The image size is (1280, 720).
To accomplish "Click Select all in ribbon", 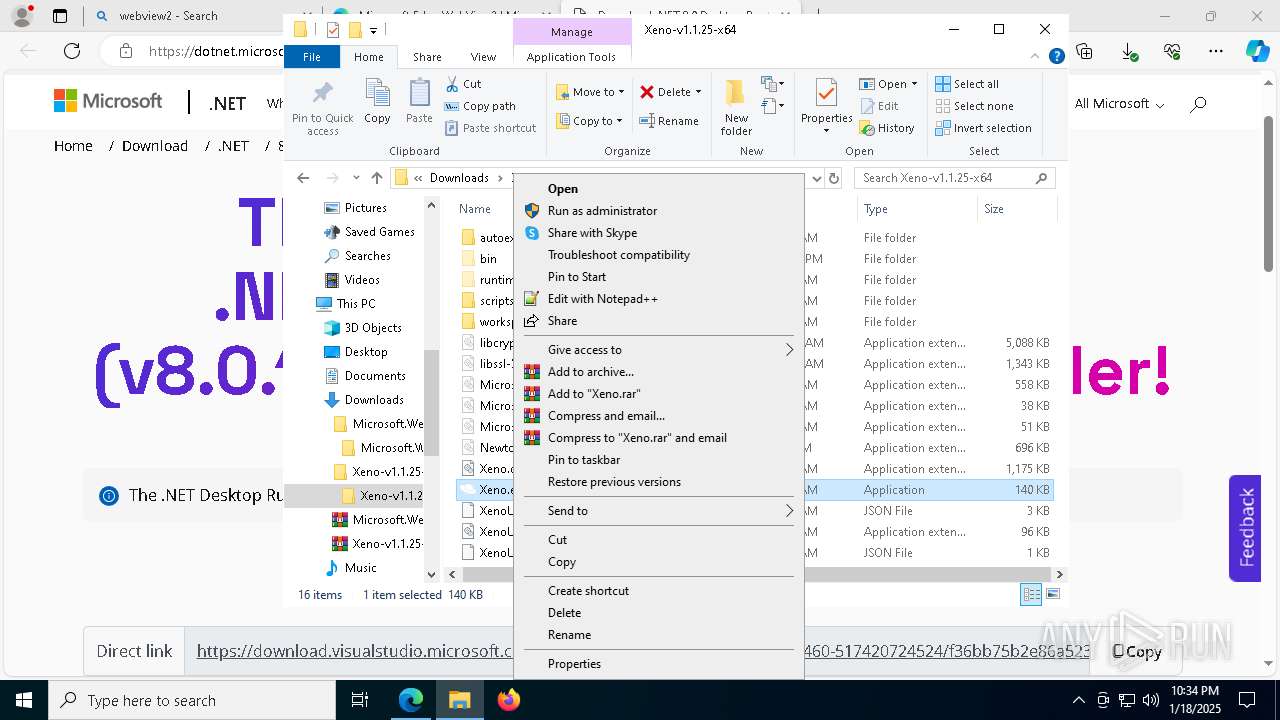I will pos(967,84).
